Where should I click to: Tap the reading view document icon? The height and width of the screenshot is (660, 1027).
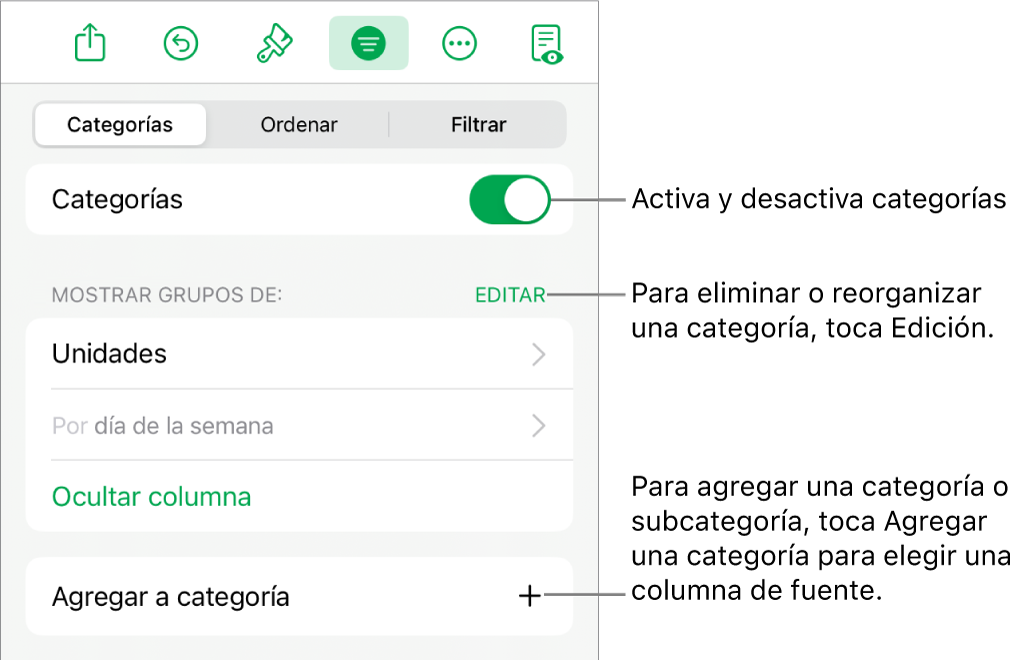548,45
